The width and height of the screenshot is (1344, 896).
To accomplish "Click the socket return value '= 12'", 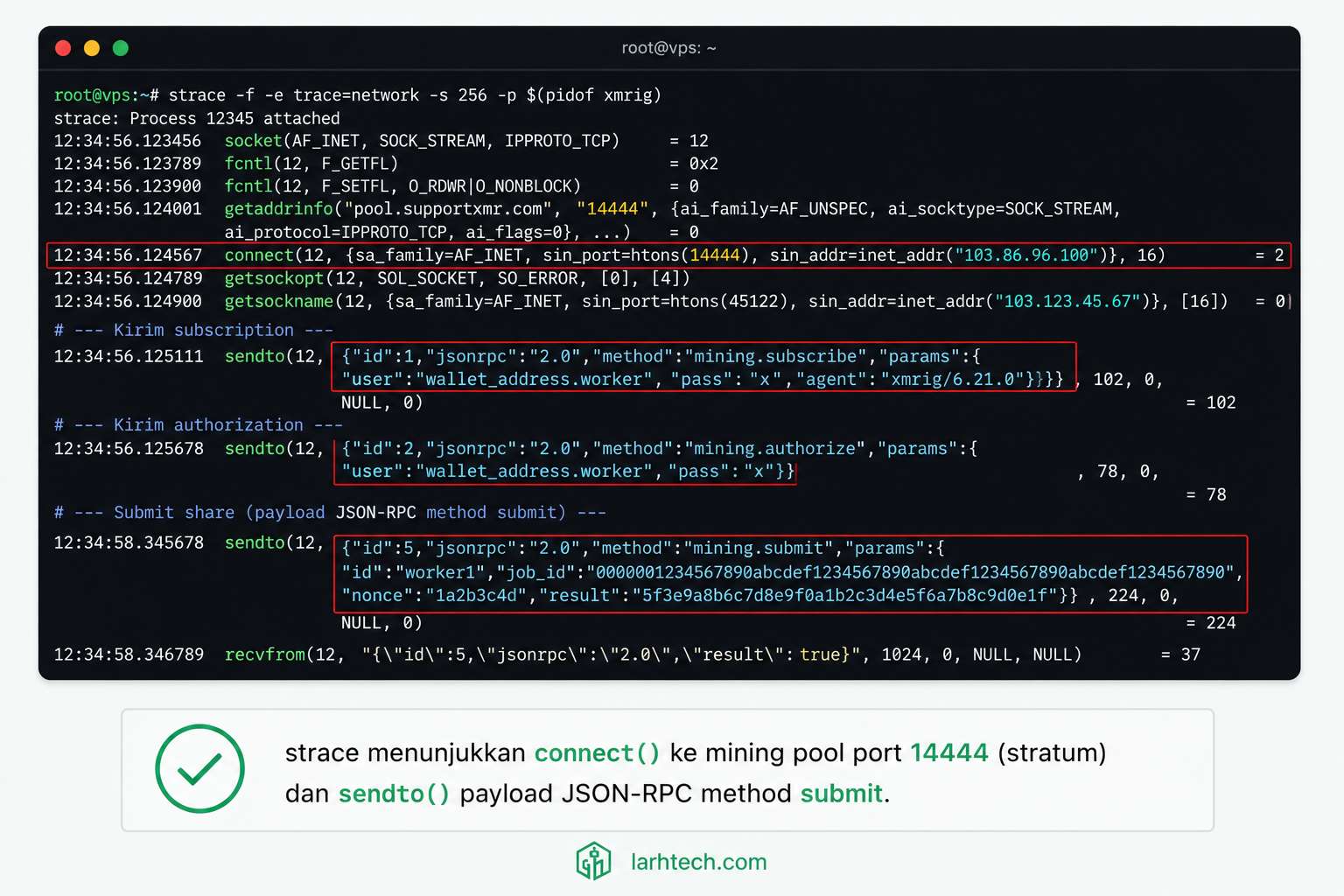I will tap(689, 141).
